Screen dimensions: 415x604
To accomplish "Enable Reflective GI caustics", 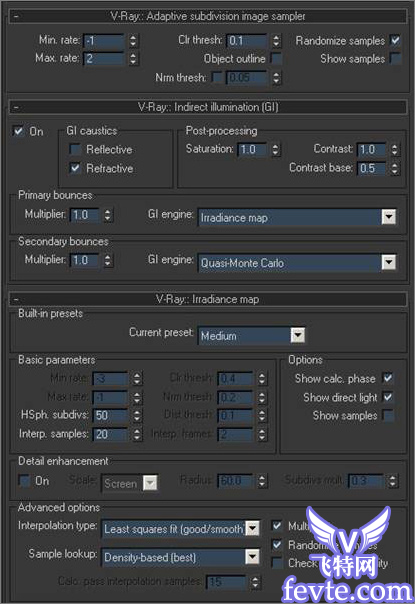I will pyautogui.click(x=75, y=149).
